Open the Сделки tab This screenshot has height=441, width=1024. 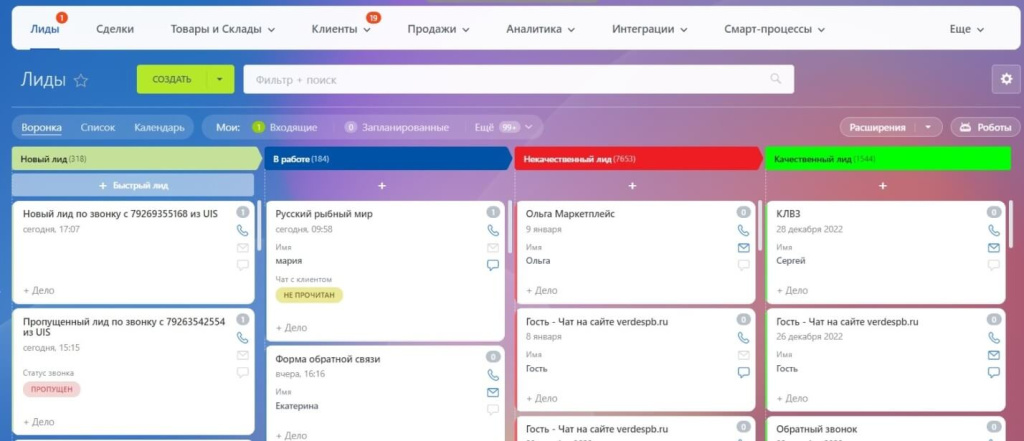pyautogui.click(x=115, y=30)
